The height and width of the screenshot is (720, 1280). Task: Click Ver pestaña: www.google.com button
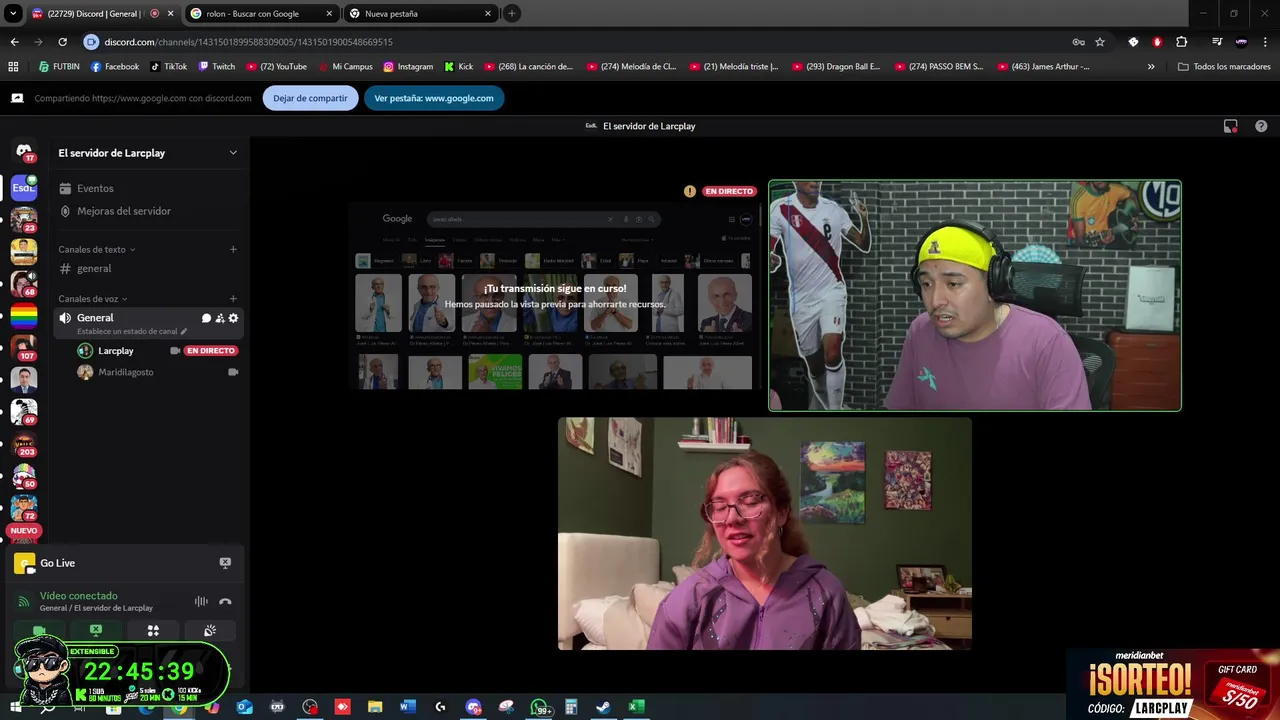coord(434,98)
